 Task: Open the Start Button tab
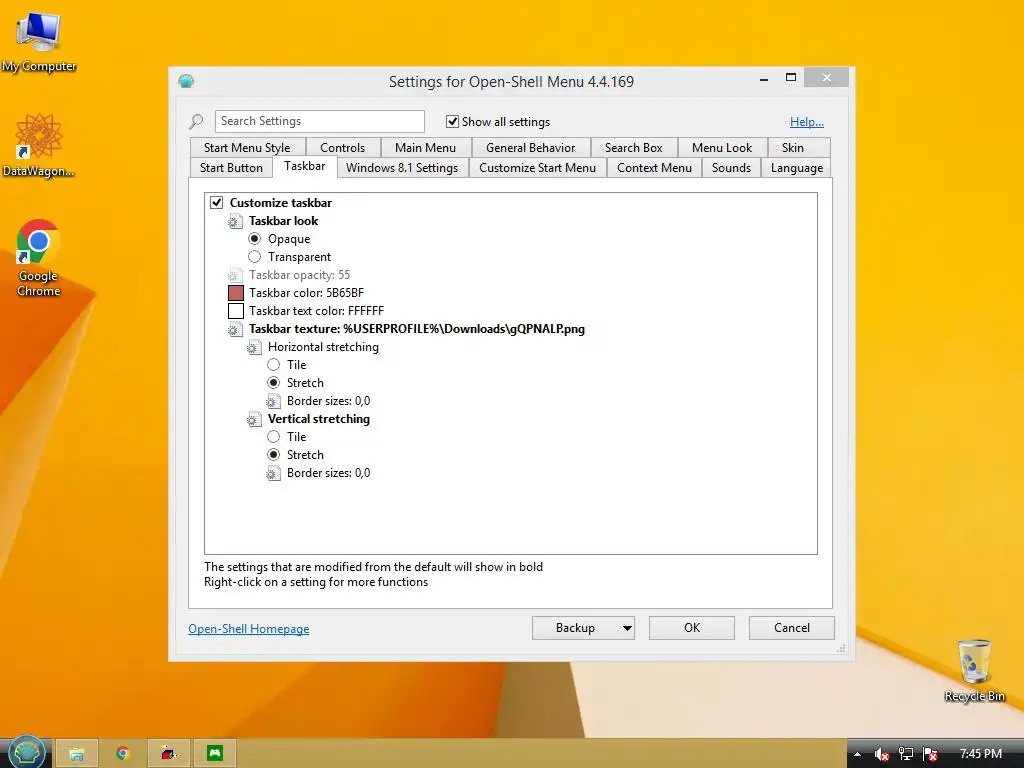pyautogui.click(x=231, y=168)
